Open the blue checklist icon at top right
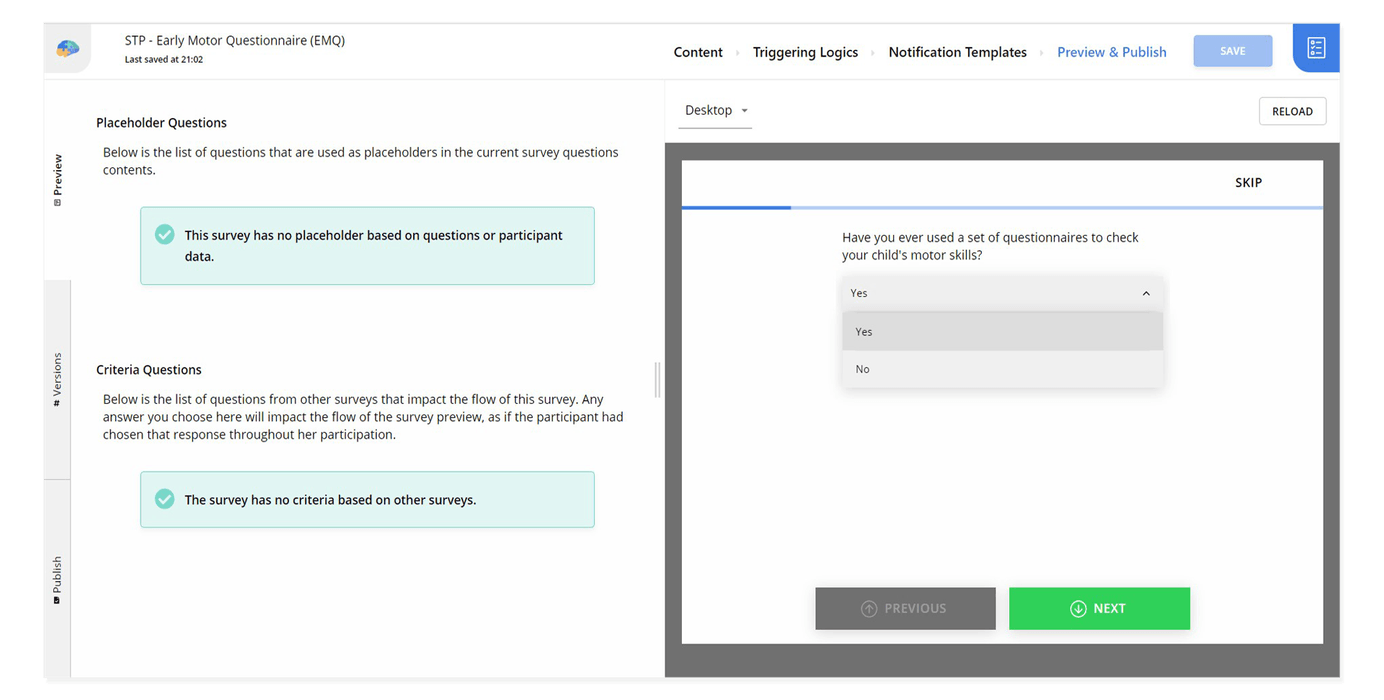Screen dimensions: 1384x700 point(1315,46)
